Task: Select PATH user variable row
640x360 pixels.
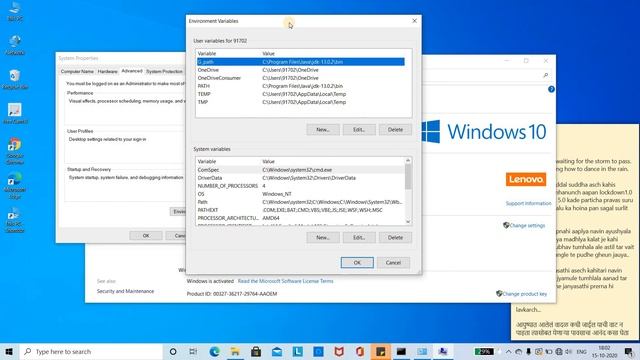Action: click(x=300, y=86)
